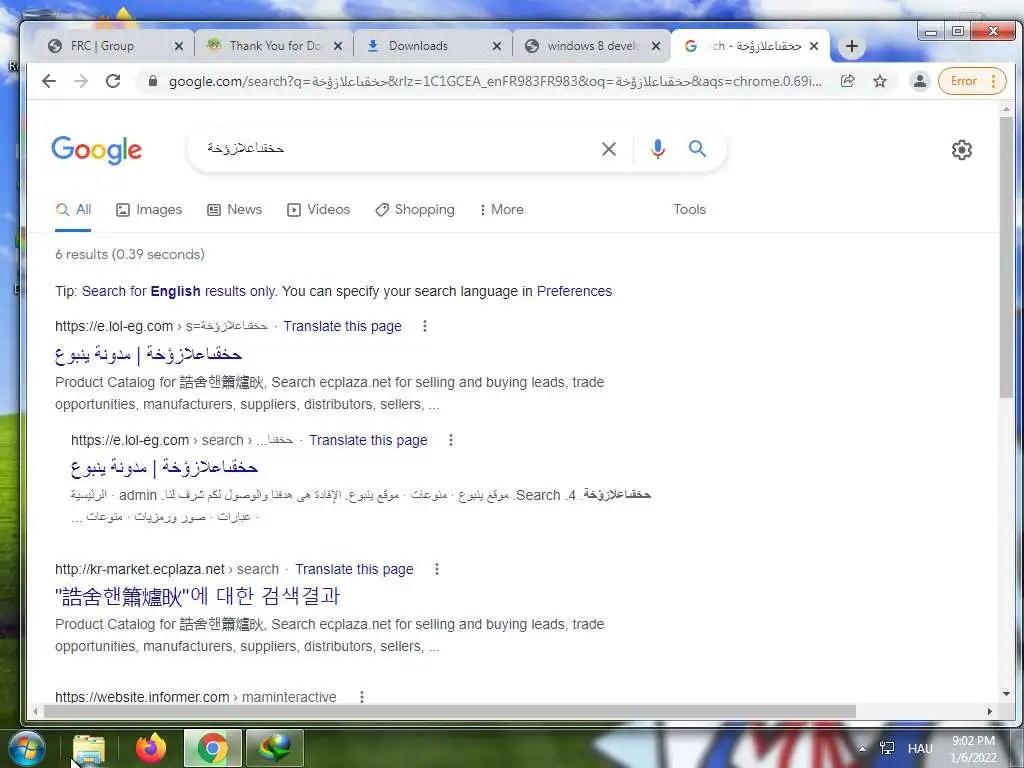Open the first e.lol-eg.com Arabic result title

tap(148, 355)
